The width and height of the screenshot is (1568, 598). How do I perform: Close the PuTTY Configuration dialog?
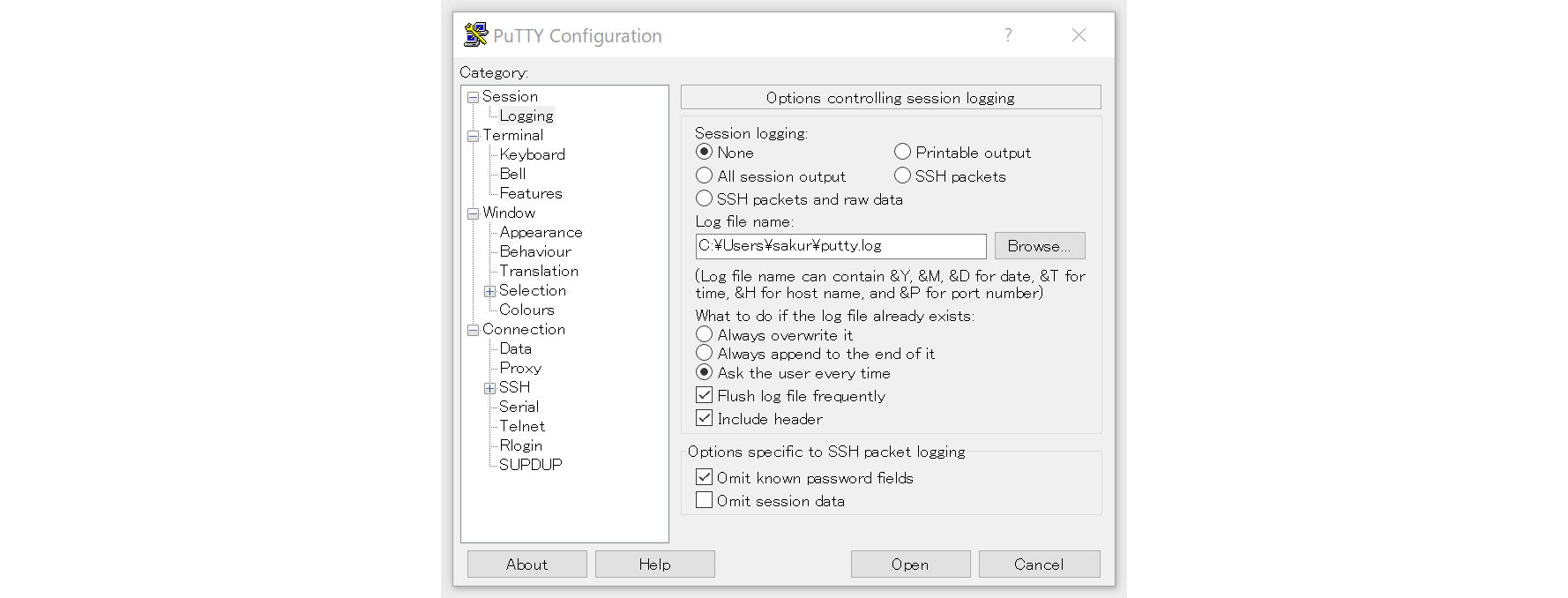click(x=1079, y=35)
